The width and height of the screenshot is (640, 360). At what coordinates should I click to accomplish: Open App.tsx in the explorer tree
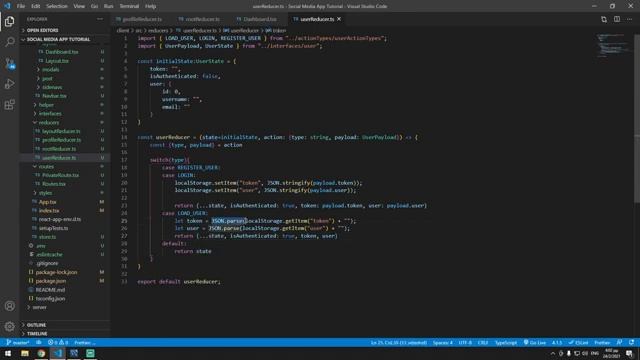(47, 202)
